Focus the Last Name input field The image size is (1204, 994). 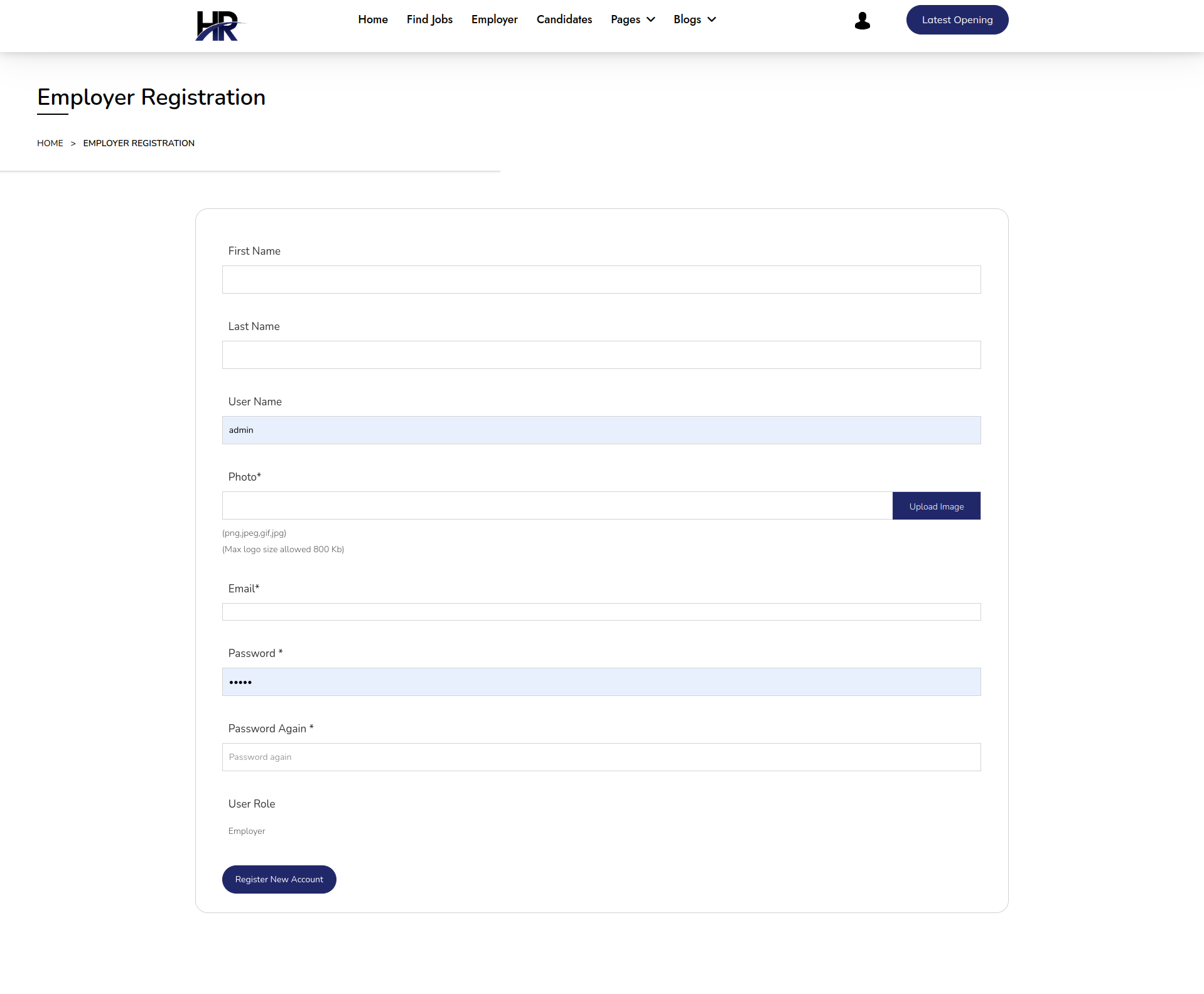click(x=601, y=355)
